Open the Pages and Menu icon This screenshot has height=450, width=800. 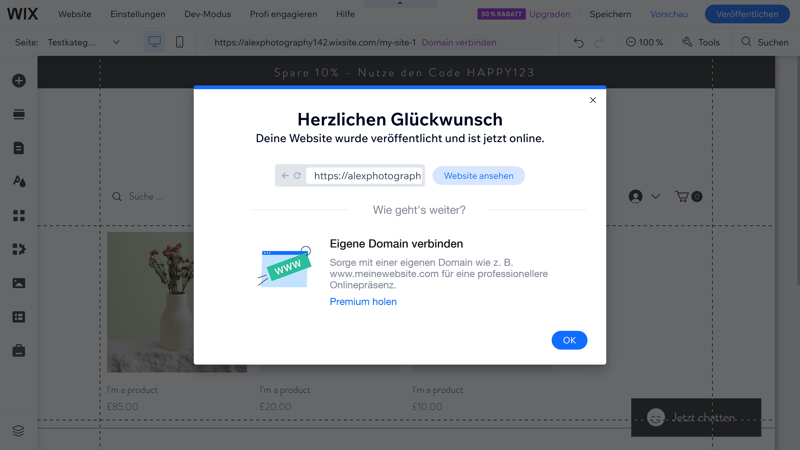click(19, 148)
